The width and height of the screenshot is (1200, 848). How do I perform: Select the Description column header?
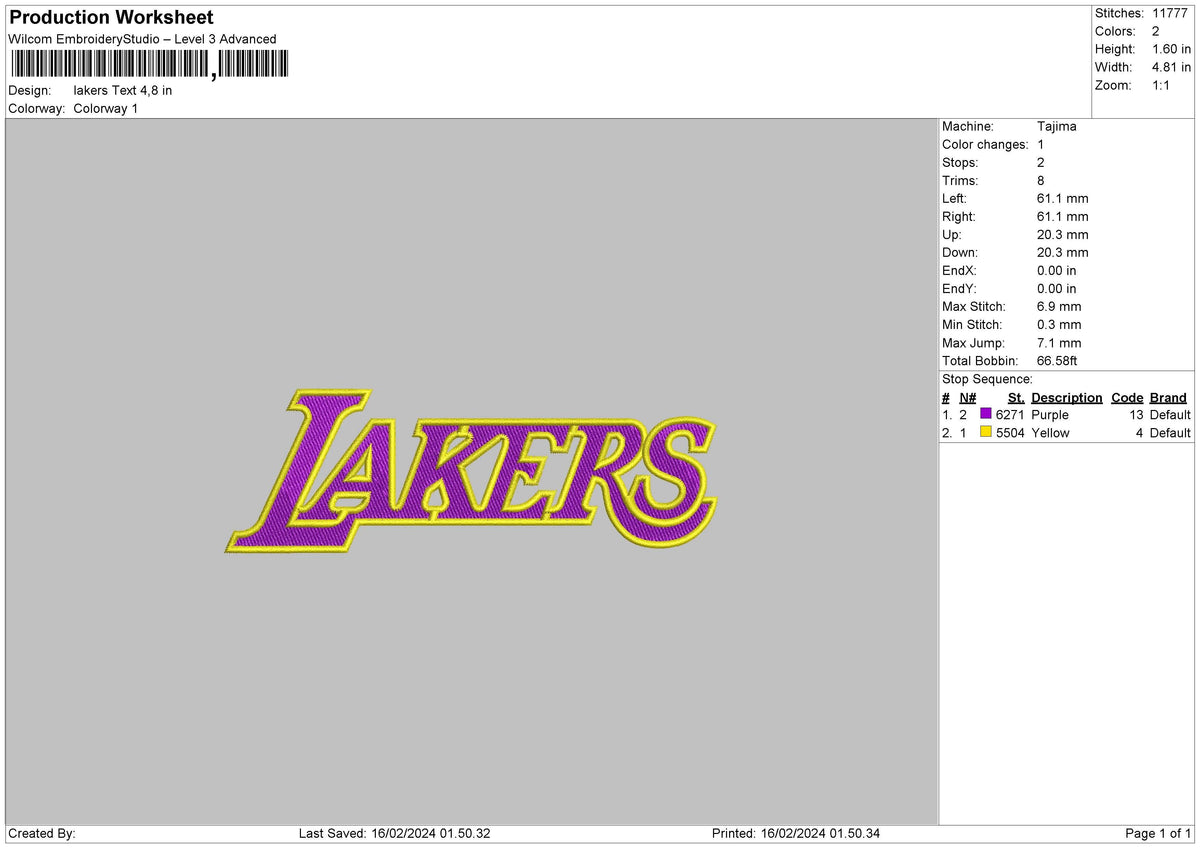click(1067, 397)
